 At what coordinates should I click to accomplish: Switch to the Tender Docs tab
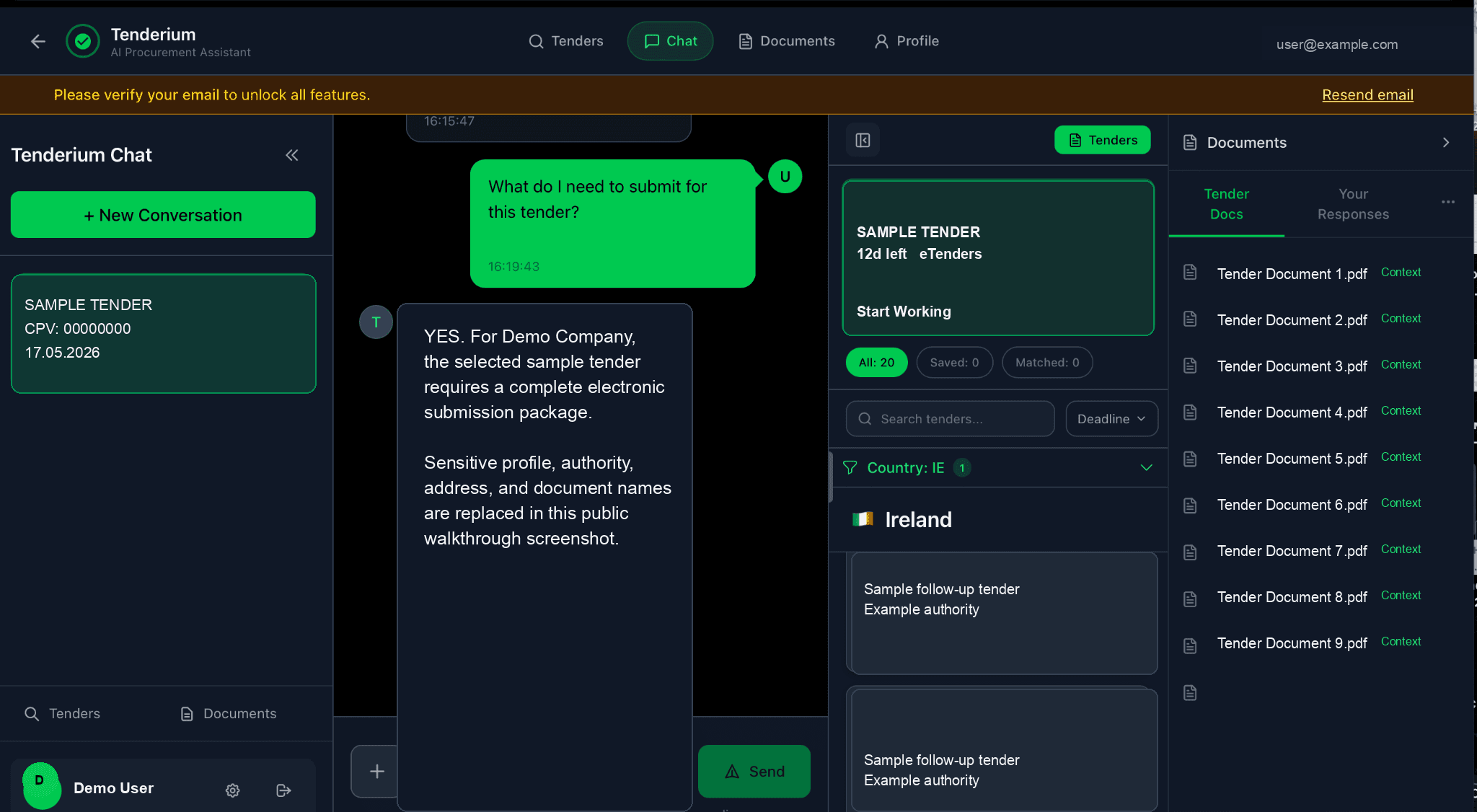tap(1226, 204)
